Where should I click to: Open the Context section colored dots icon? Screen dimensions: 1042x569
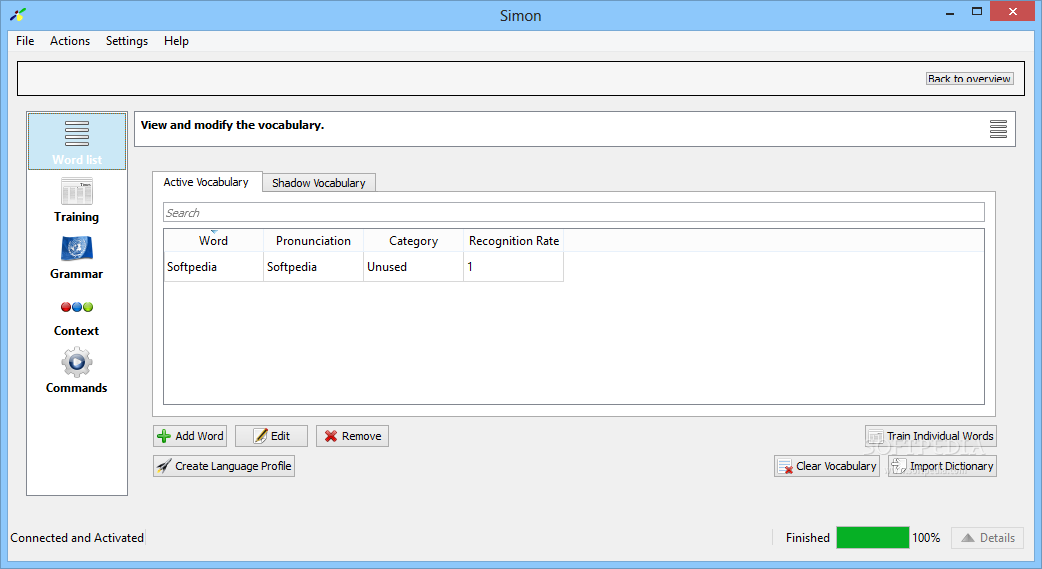[x=76, y=307]
